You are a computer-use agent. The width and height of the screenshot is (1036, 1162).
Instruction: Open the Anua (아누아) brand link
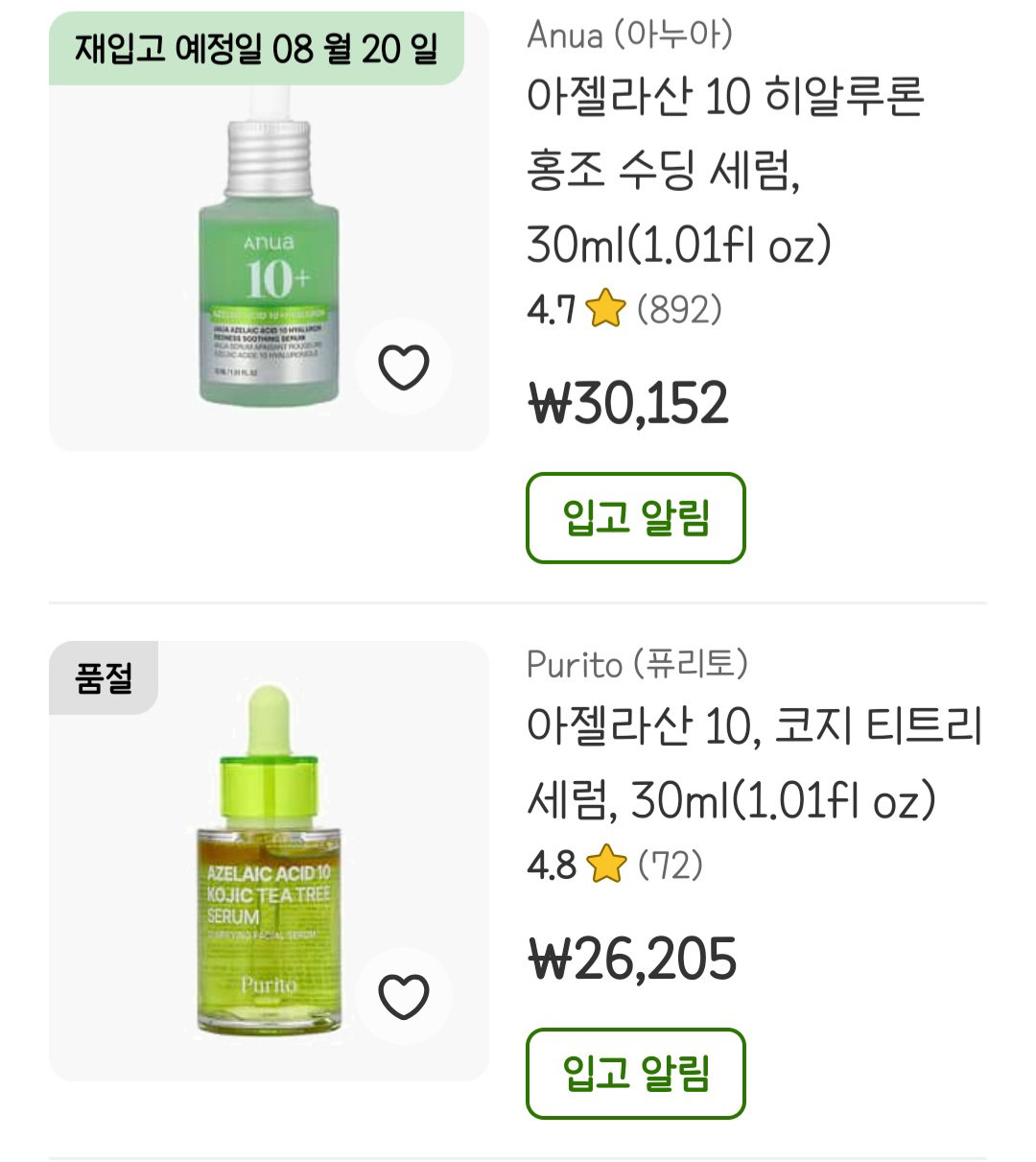pos(629,36)
